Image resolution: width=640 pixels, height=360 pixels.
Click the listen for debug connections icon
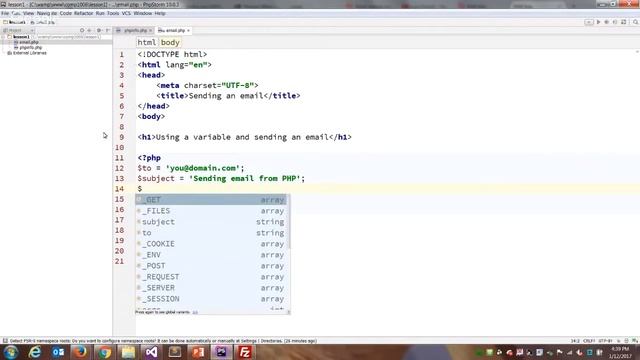[x=615, y=22]
